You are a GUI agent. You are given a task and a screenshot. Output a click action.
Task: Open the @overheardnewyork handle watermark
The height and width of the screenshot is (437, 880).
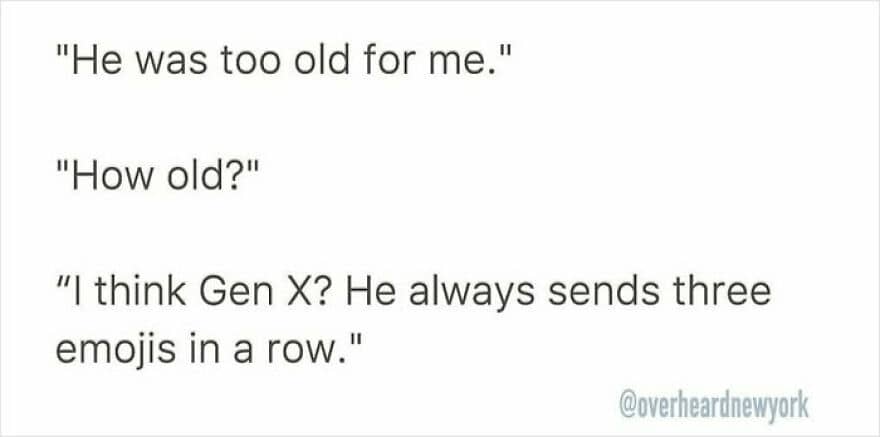pyautogui.click(x=714, y=406)
